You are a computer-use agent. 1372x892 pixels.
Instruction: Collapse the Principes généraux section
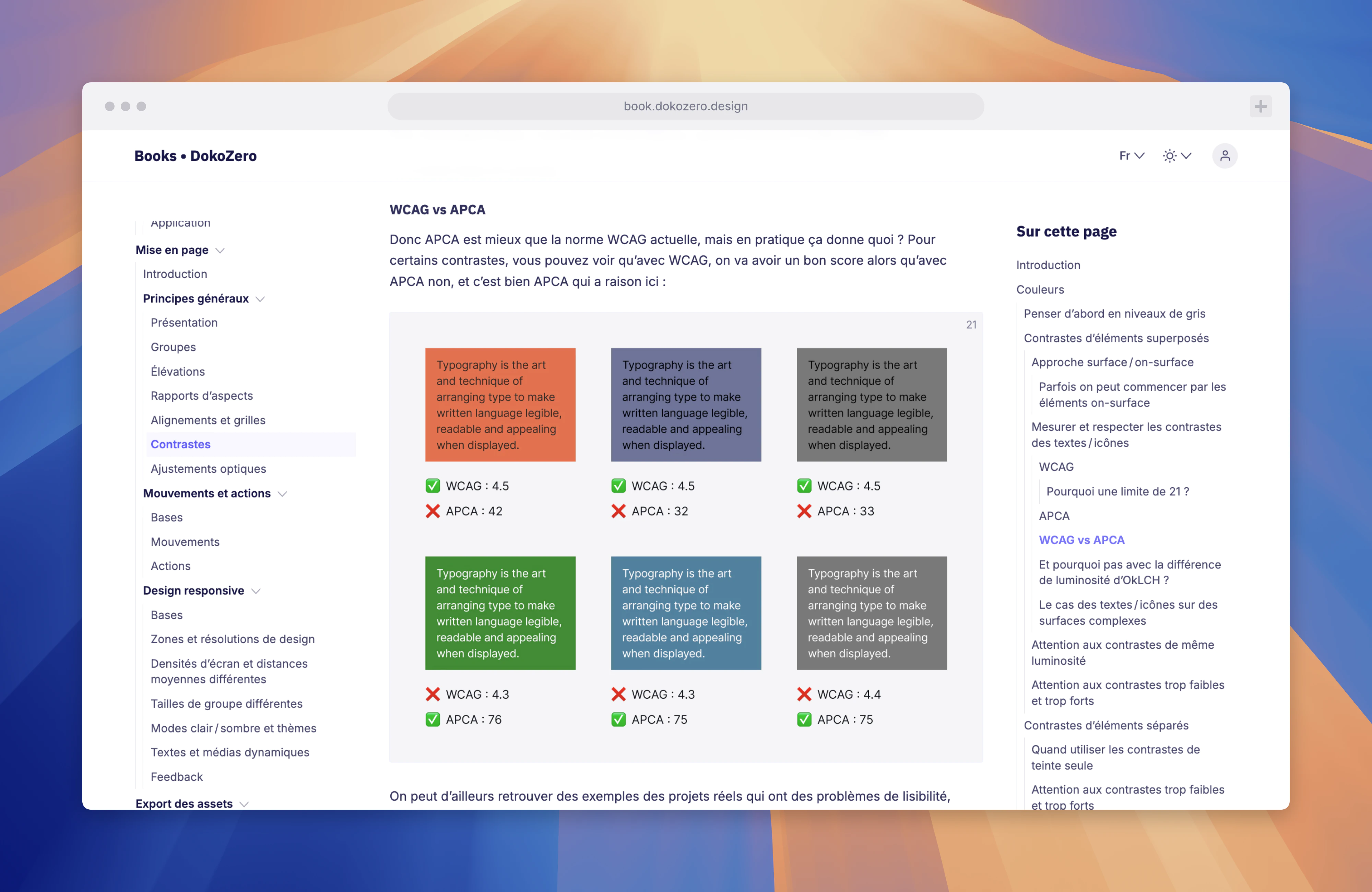260,299
